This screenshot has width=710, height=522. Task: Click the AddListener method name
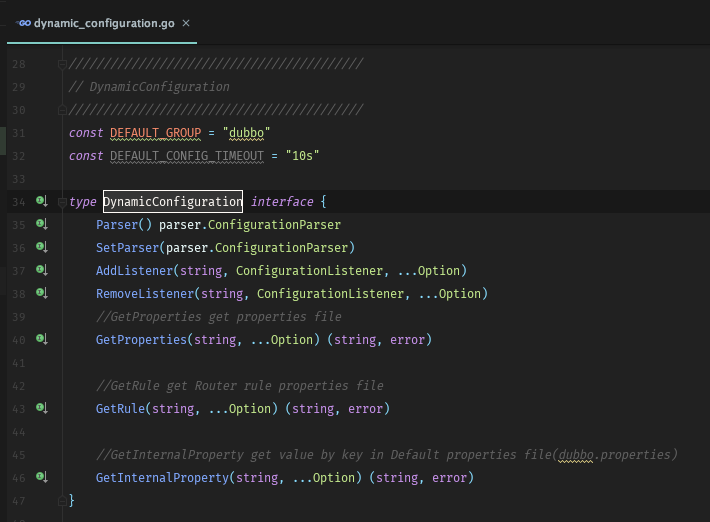pyautogui.click(x=134, y=271)
